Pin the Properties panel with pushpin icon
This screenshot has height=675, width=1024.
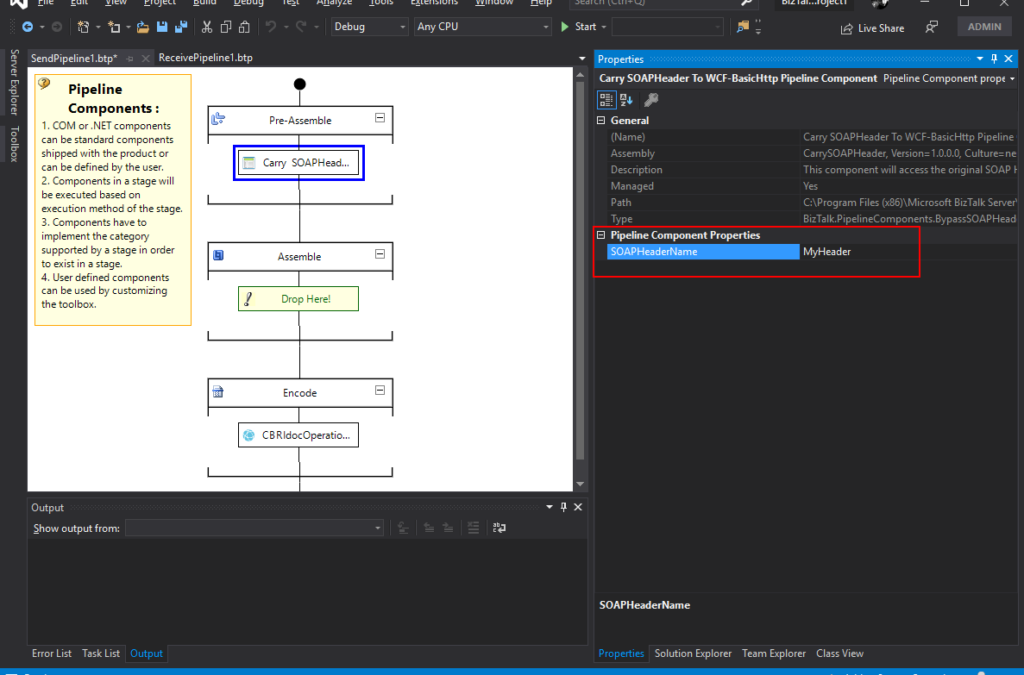pos(994,59)
